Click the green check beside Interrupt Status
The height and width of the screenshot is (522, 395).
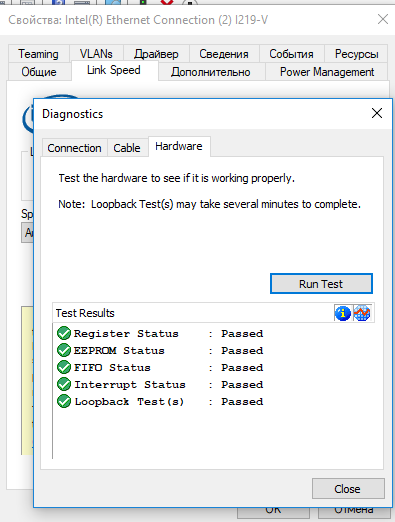click(64, 384)
